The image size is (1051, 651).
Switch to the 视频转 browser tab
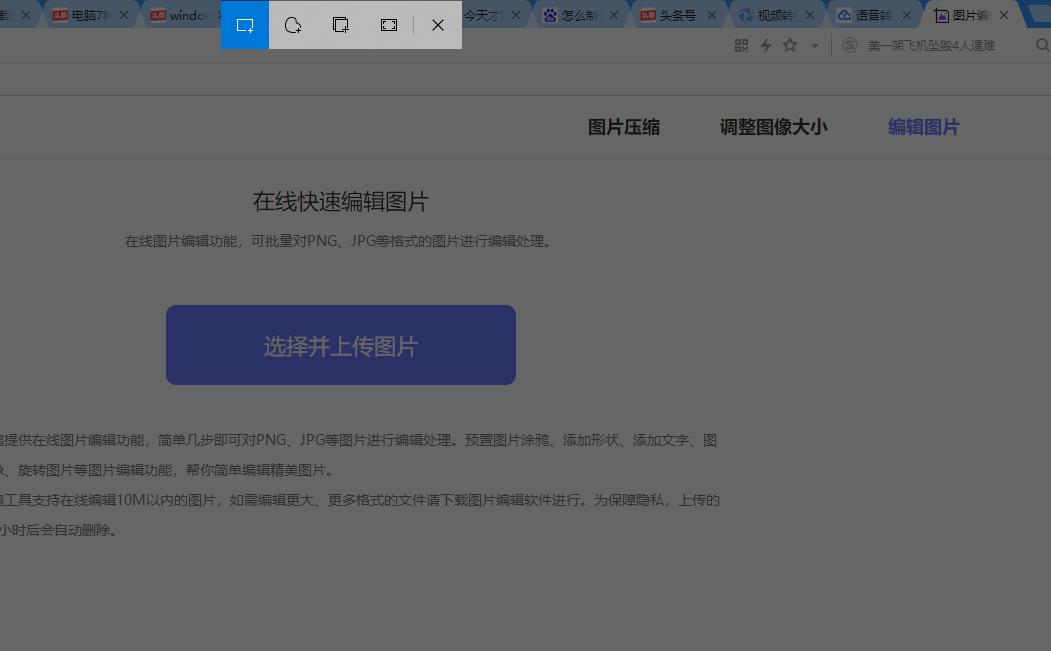click(773, 15)
